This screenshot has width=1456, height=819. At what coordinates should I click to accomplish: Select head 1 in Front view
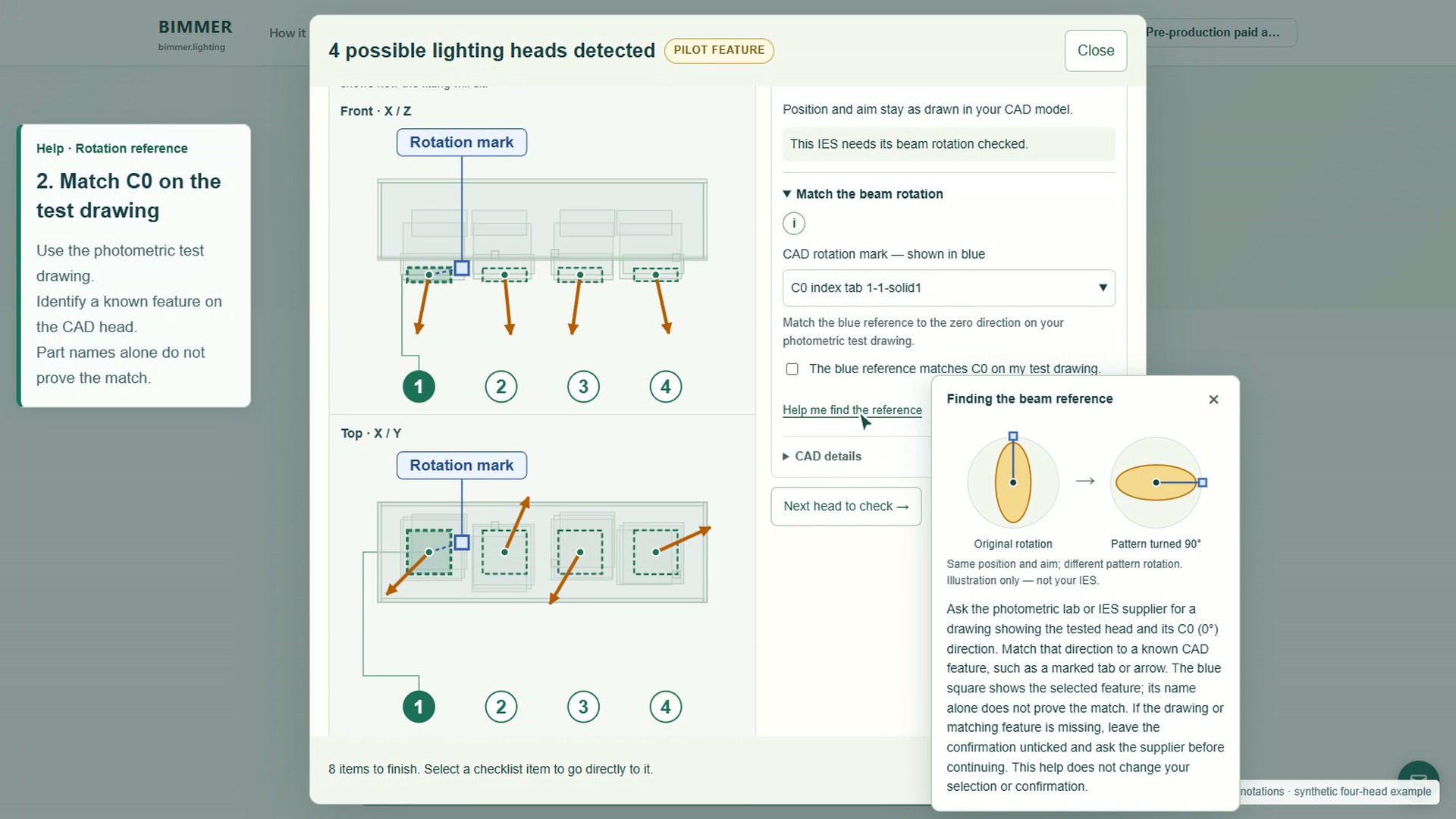[419, 387]
